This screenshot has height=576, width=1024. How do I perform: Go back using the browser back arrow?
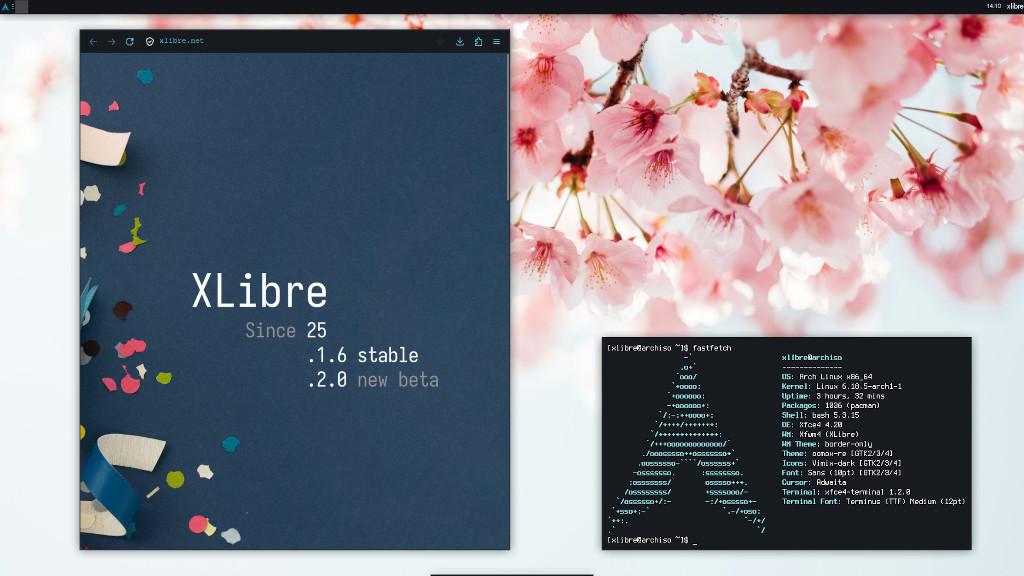(x=93, y=41)
